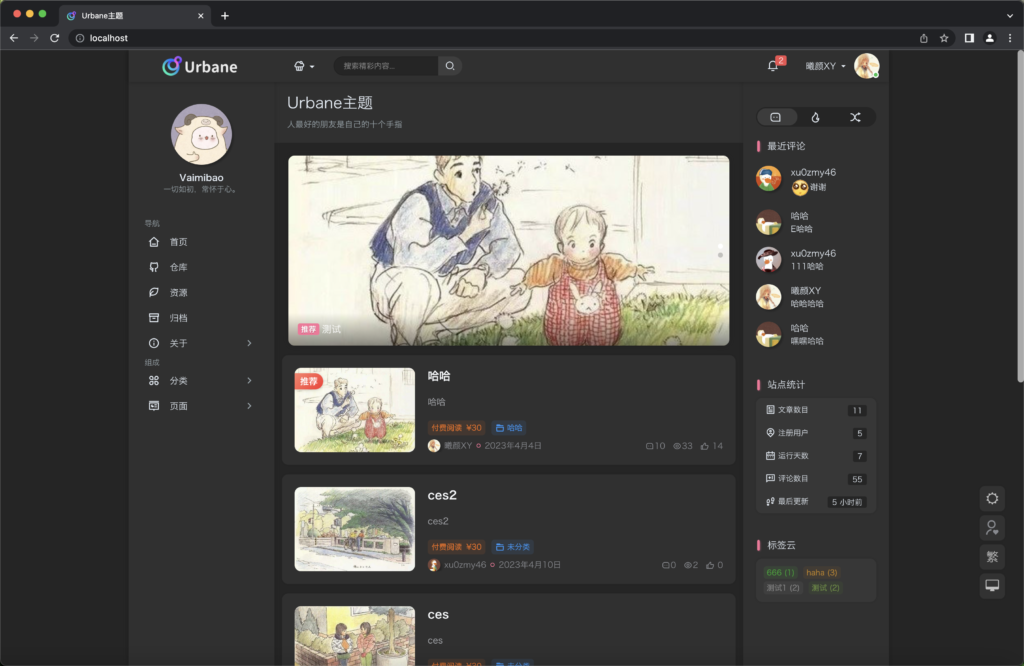Click the leaf 资源 sidebar icon
Image resolution: width=1024 pixels, height=666 pixels.
(154, 293)
